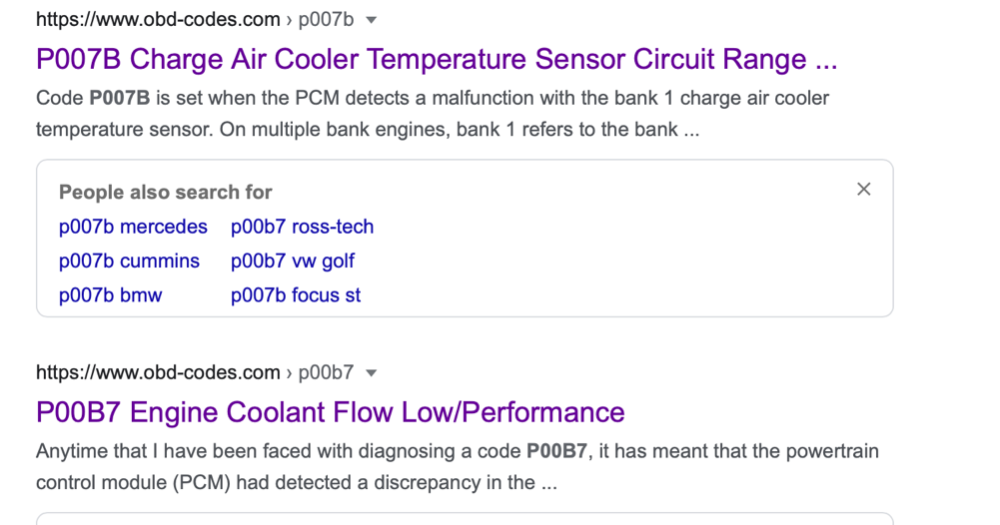Pick the p007b bmw related search
Image resolution: width=1000 pixels, height=525 pixels.
pos(110,295)
